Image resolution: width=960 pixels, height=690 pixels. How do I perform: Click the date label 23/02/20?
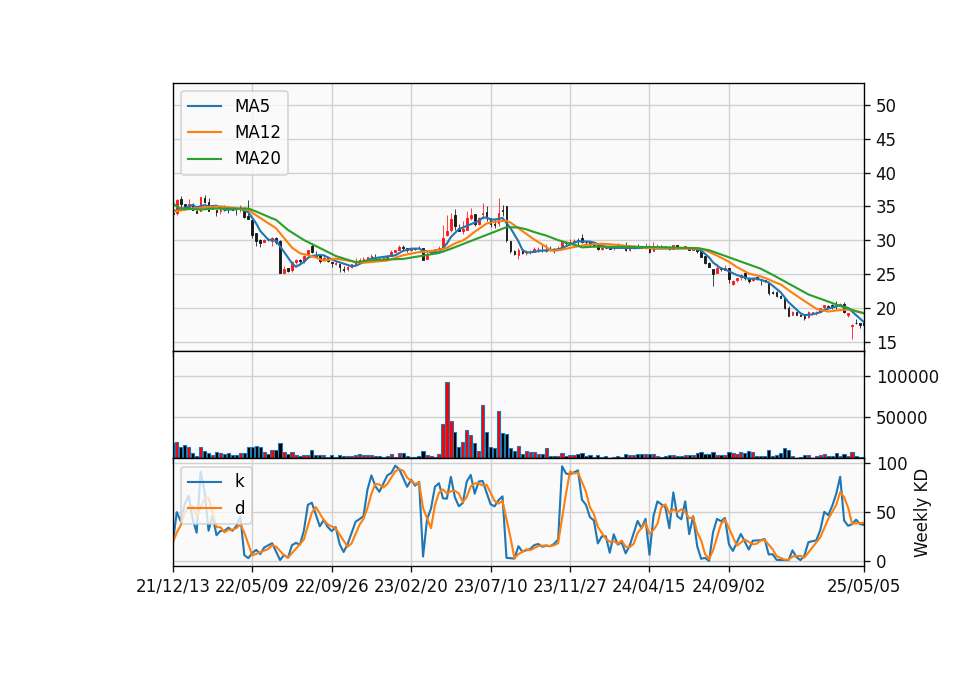pos(411,586)
